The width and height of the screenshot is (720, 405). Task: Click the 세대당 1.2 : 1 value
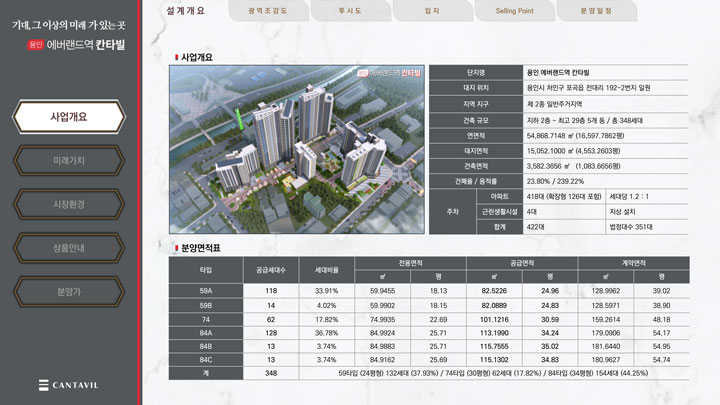point(629,197)
